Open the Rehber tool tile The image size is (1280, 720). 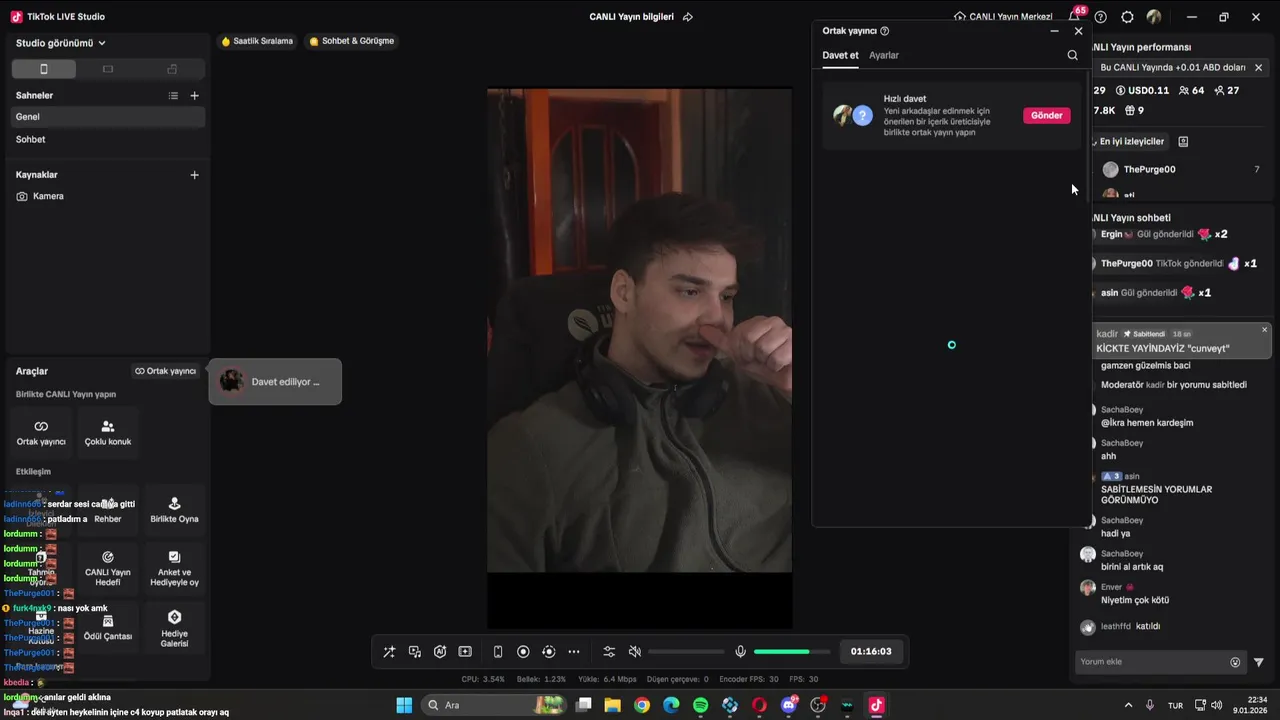[108, 510]
